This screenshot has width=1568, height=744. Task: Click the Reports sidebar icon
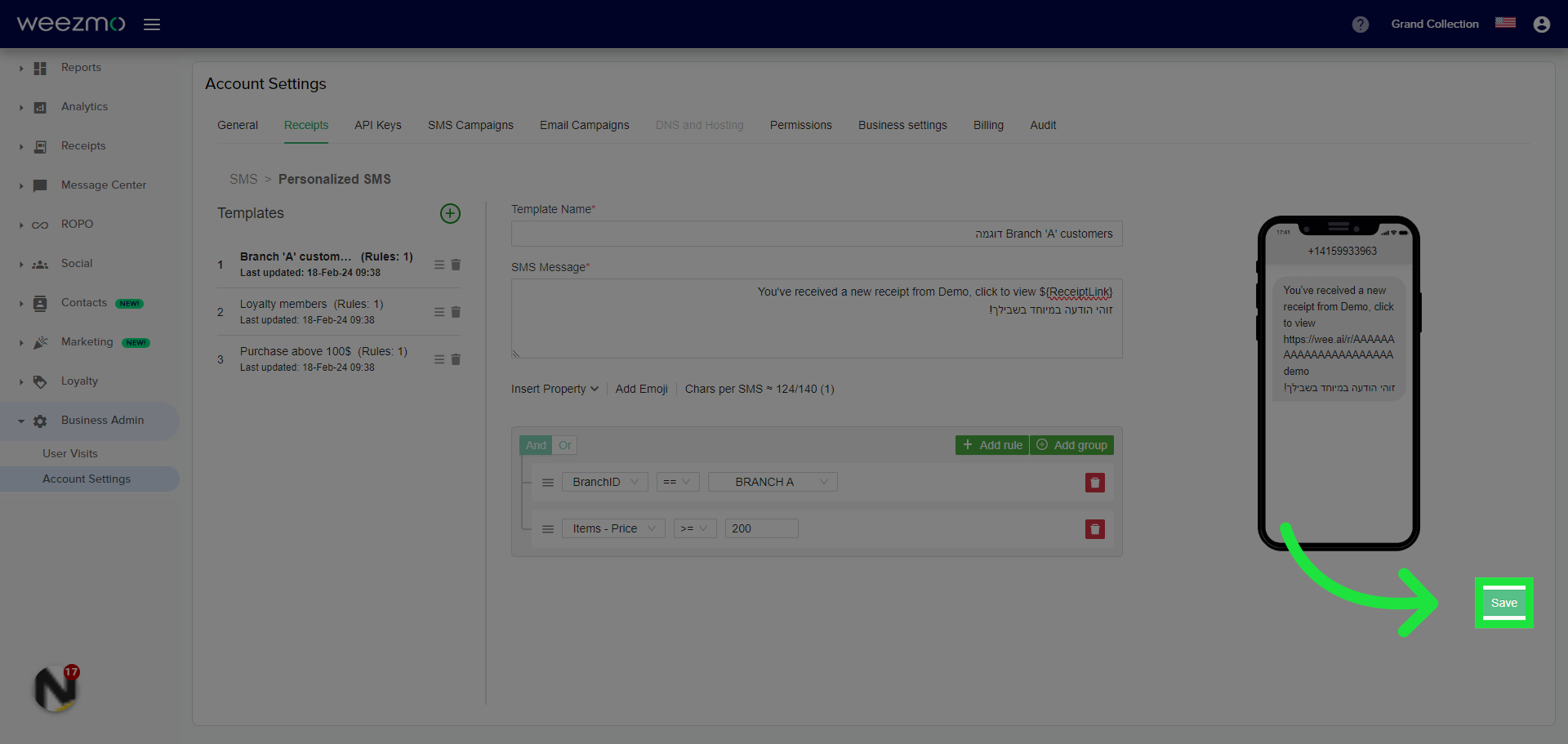tap(40, 69)
